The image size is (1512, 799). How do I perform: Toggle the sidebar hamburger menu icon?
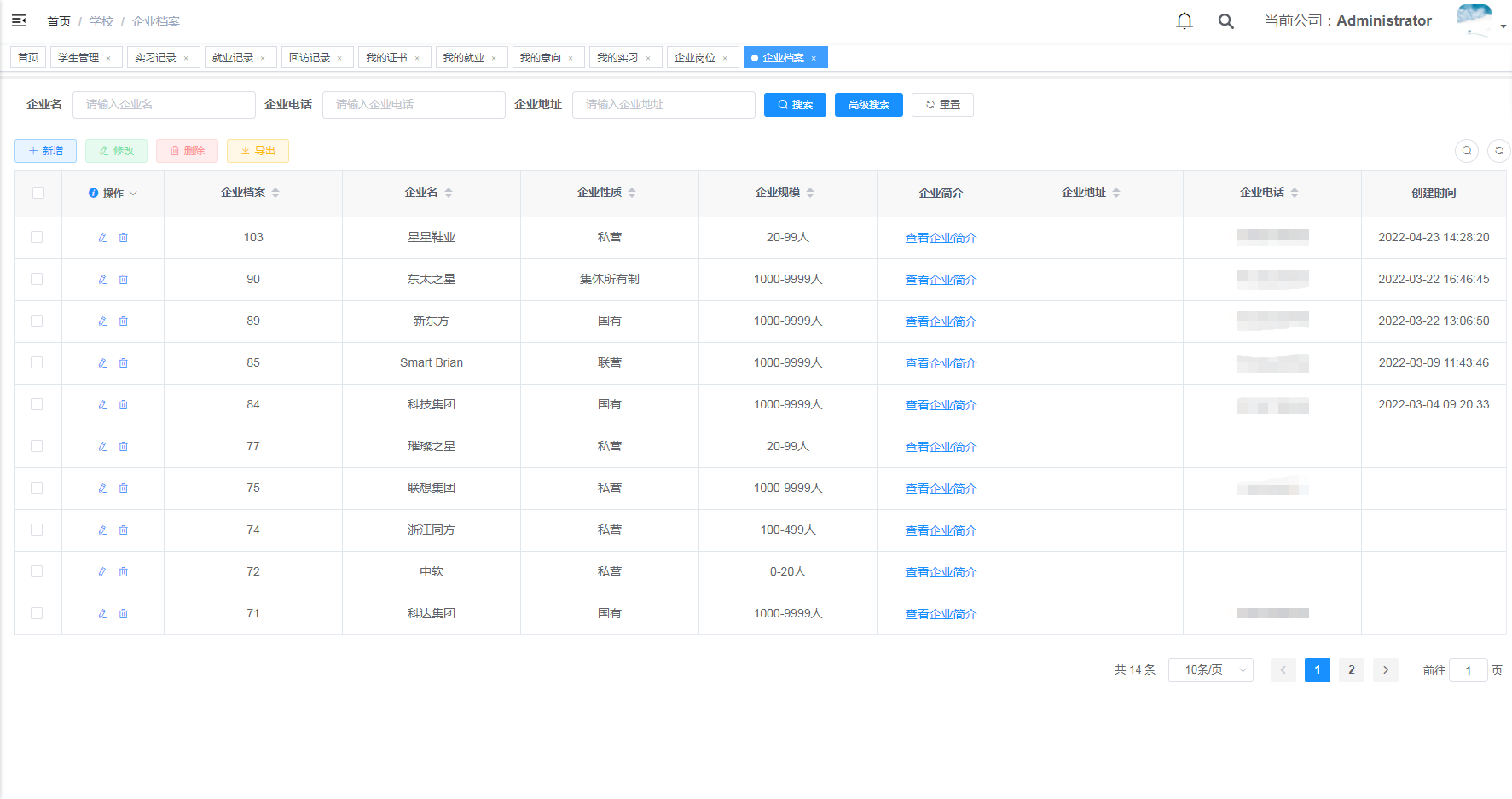click(x=19, y=20)
